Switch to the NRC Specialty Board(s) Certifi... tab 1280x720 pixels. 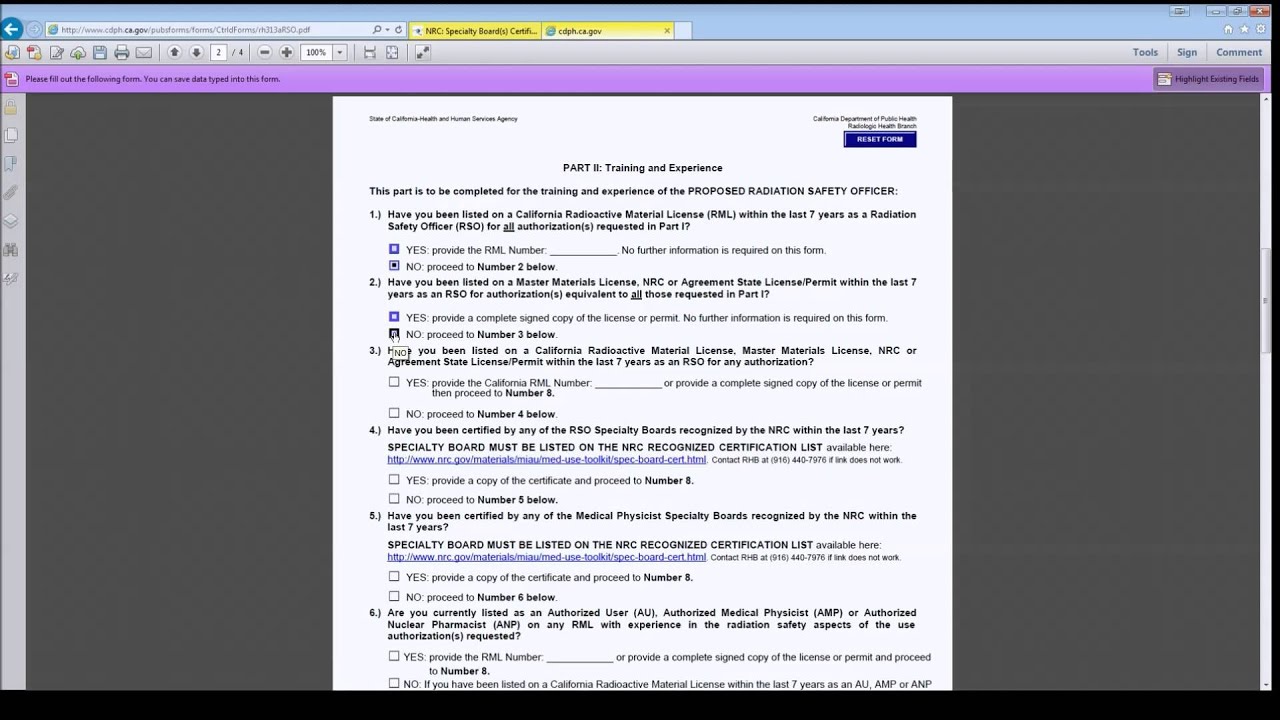pos(475,31)
